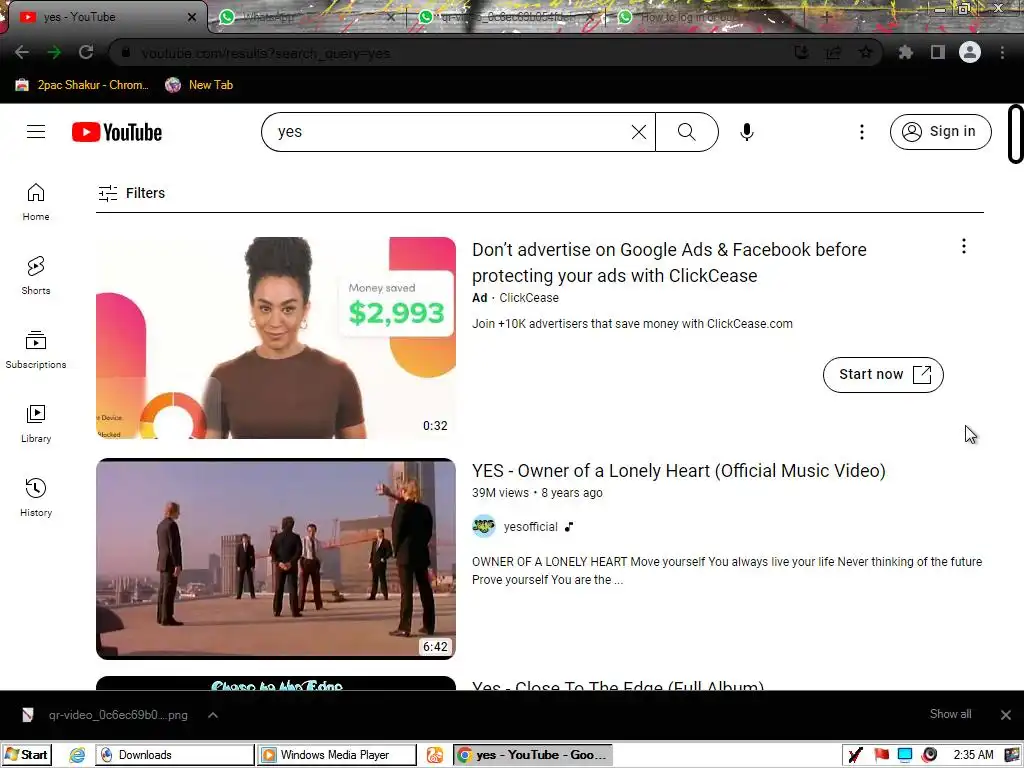The height and width of the screenshot is (768, 1024).
Task: Clear the search box with the X
Action: (639, 132)
